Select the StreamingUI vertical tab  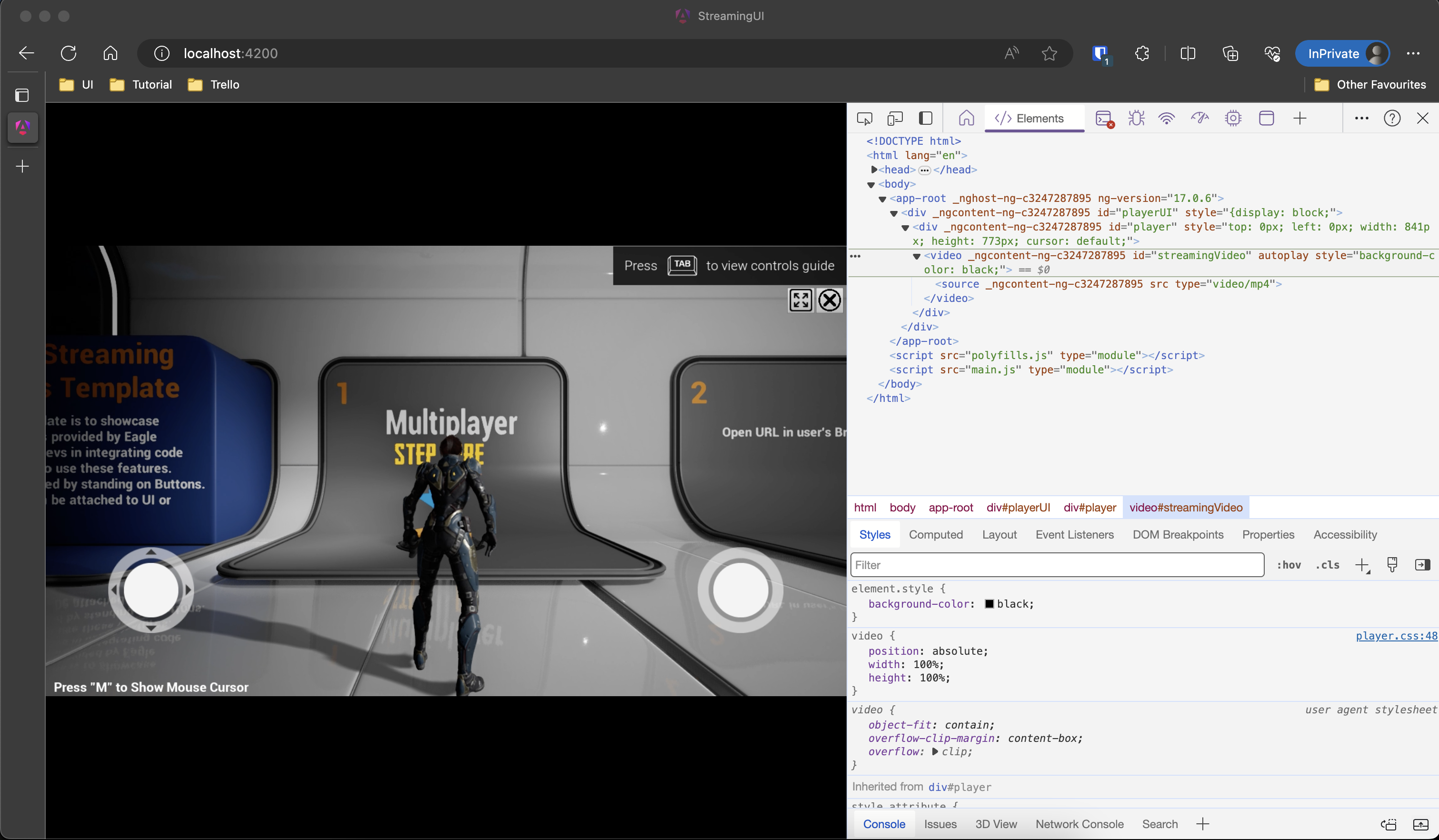(22, 127)
